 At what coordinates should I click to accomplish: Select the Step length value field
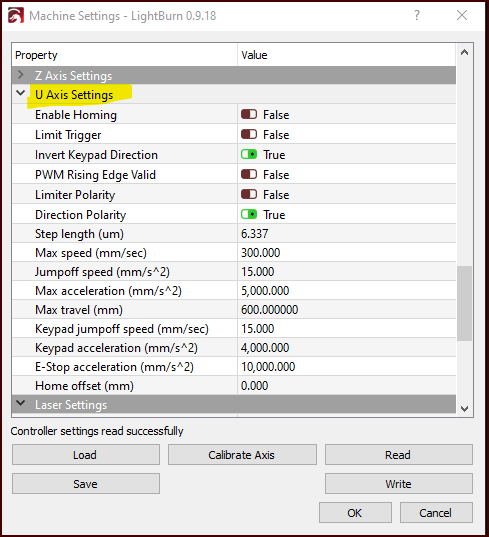tap(347, 234)
